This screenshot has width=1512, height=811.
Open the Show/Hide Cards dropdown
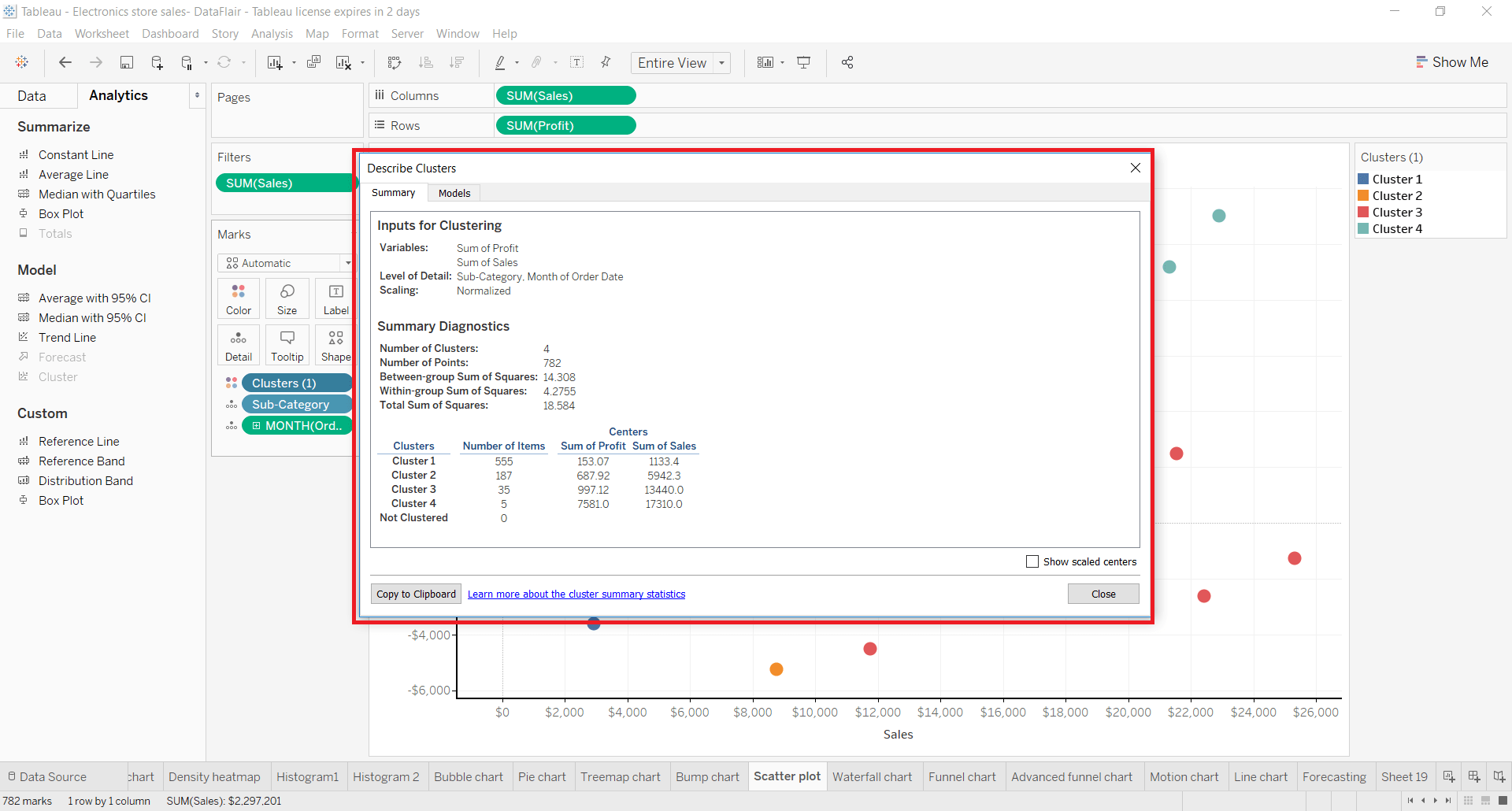[780, 62]
